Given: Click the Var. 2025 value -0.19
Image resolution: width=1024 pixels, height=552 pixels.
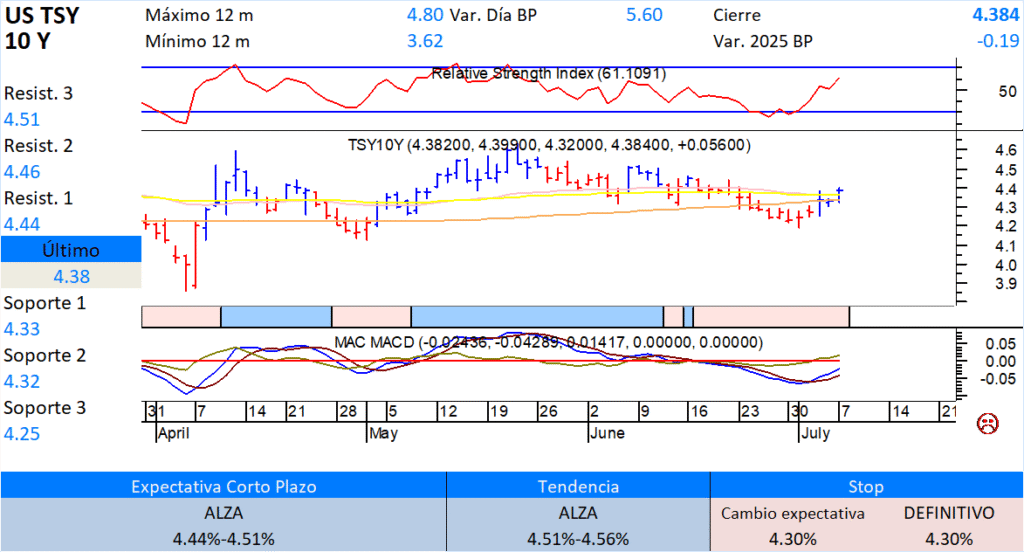Looking at the screenshot, I should tap(998, 41).
